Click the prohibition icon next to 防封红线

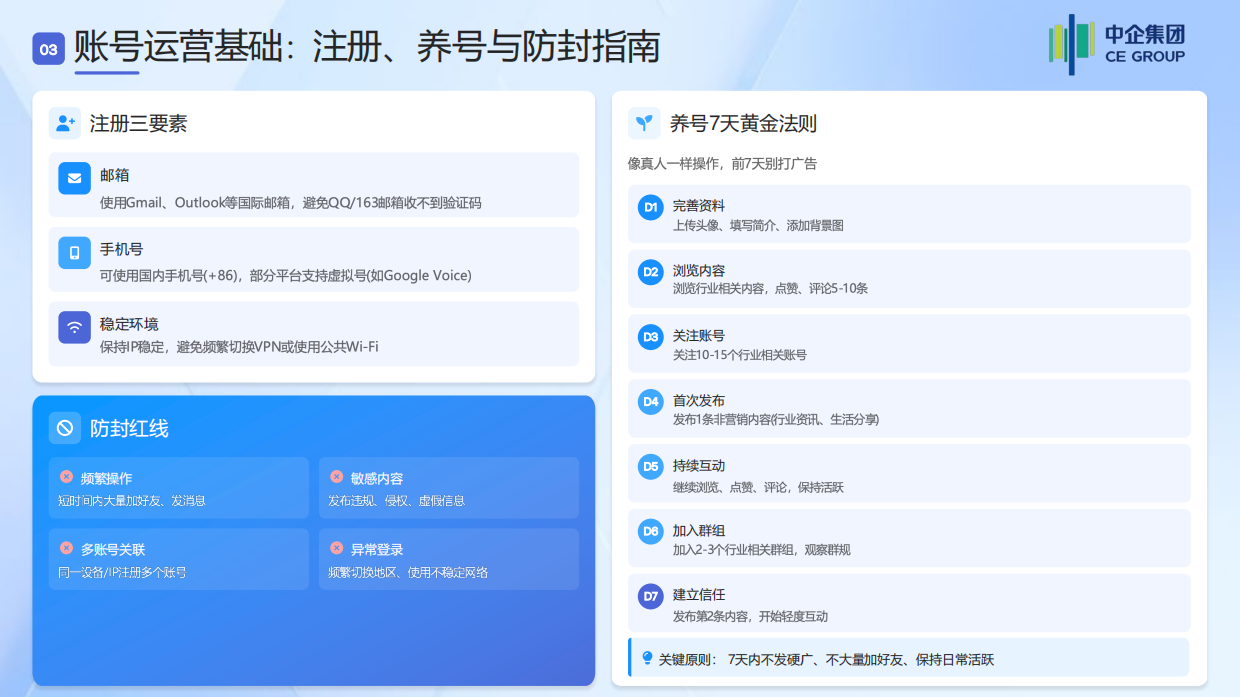[67, 428]
